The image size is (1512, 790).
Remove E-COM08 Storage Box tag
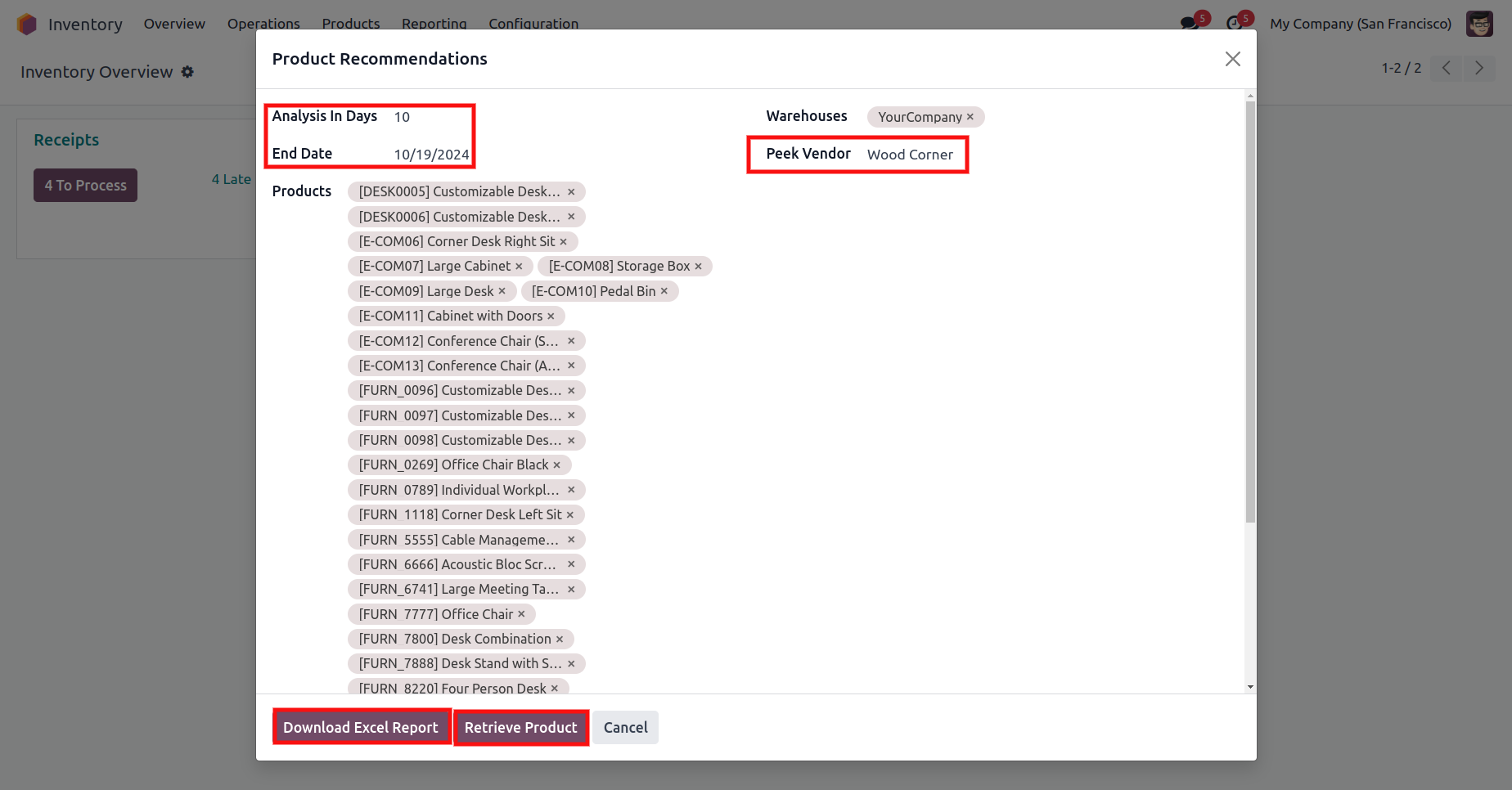click(698, 267)
